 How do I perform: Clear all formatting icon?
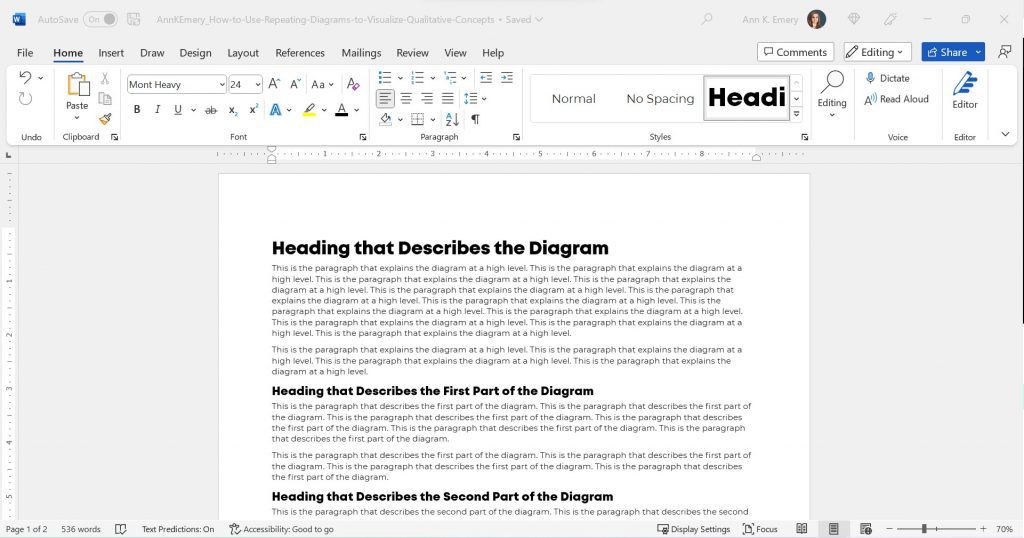[x=353, y=84]
